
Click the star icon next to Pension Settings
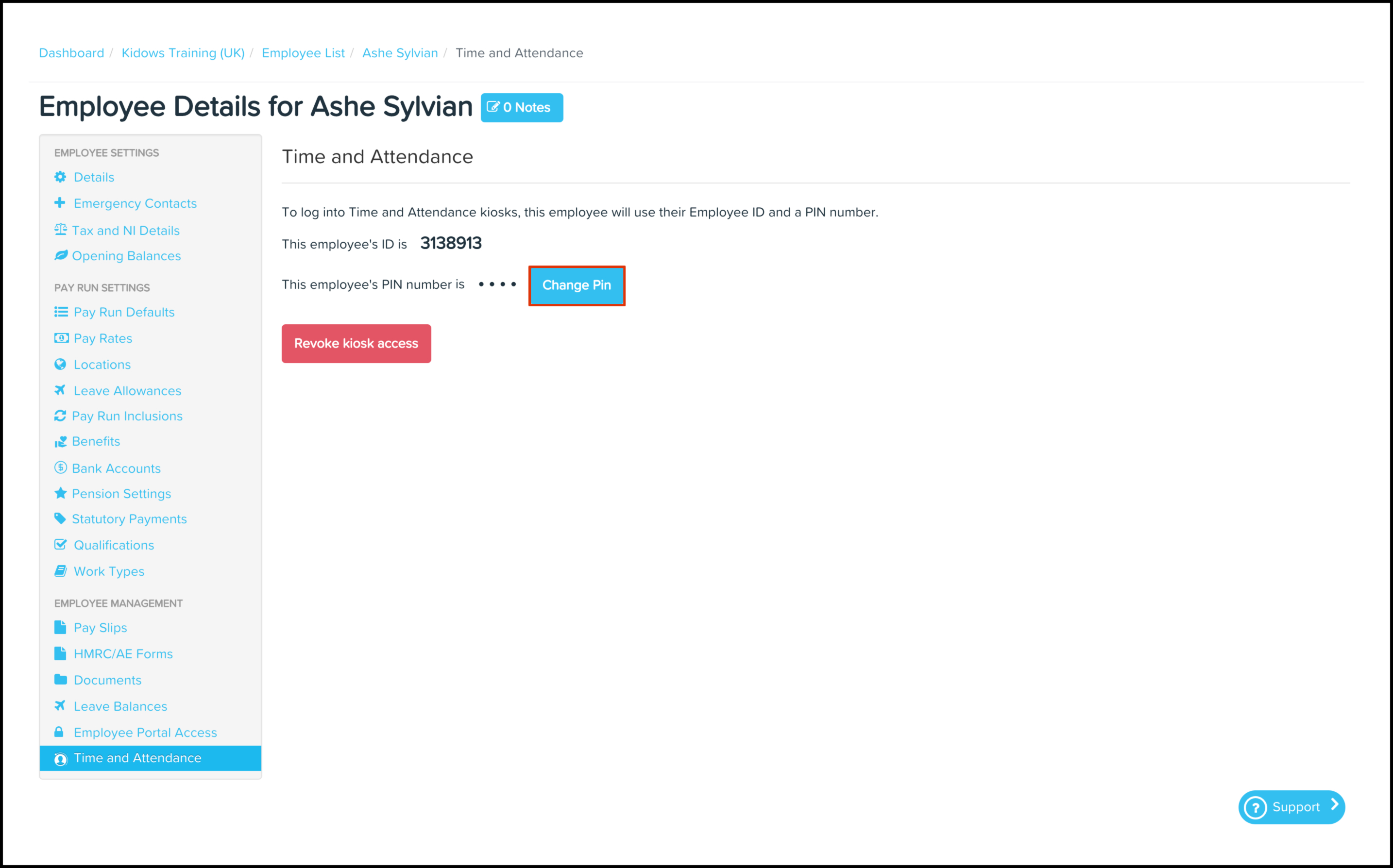pos(60,493)
